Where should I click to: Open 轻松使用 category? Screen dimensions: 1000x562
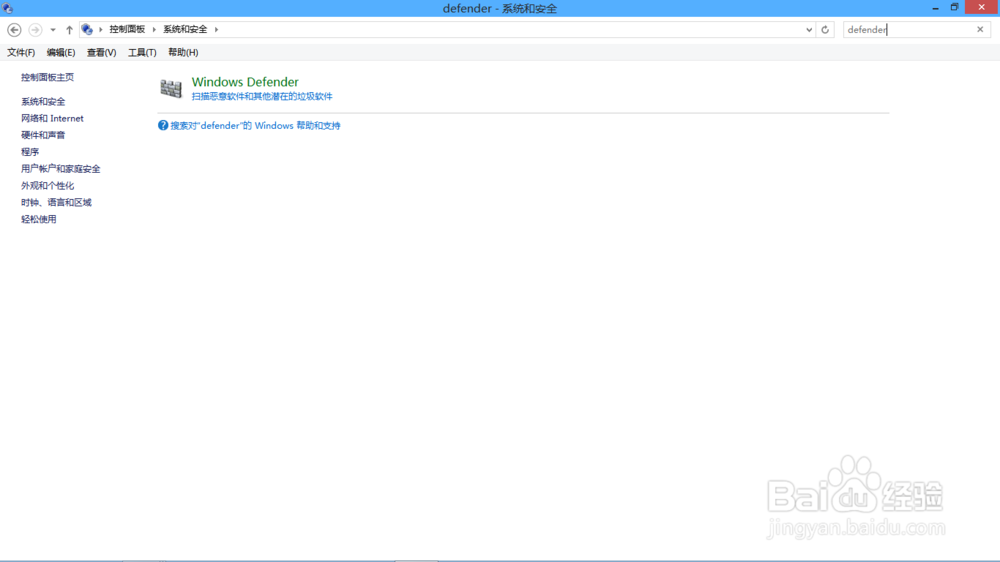[38, 219]
